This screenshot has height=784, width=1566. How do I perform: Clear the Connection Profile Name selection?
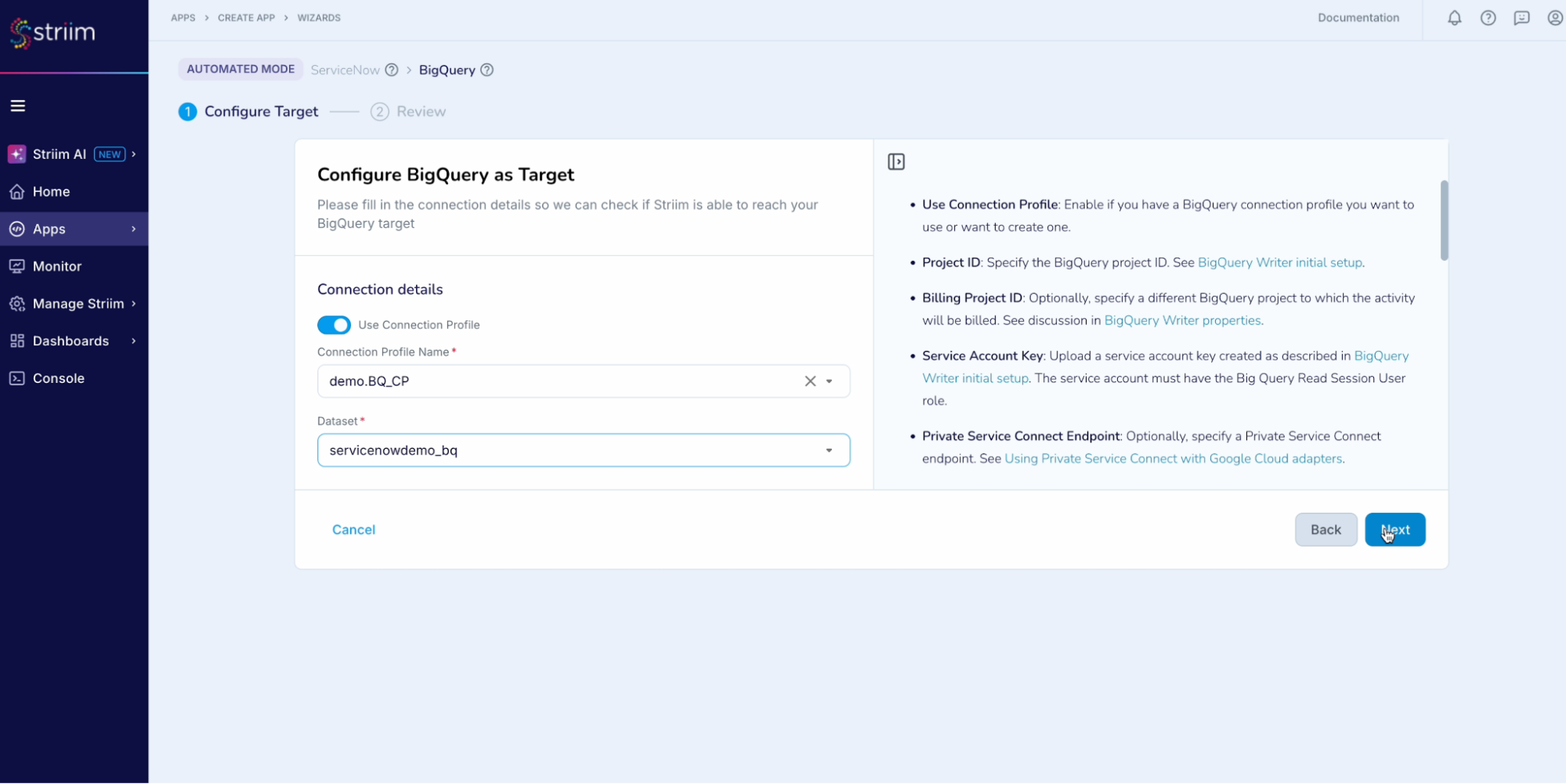[x=810, y=381]
